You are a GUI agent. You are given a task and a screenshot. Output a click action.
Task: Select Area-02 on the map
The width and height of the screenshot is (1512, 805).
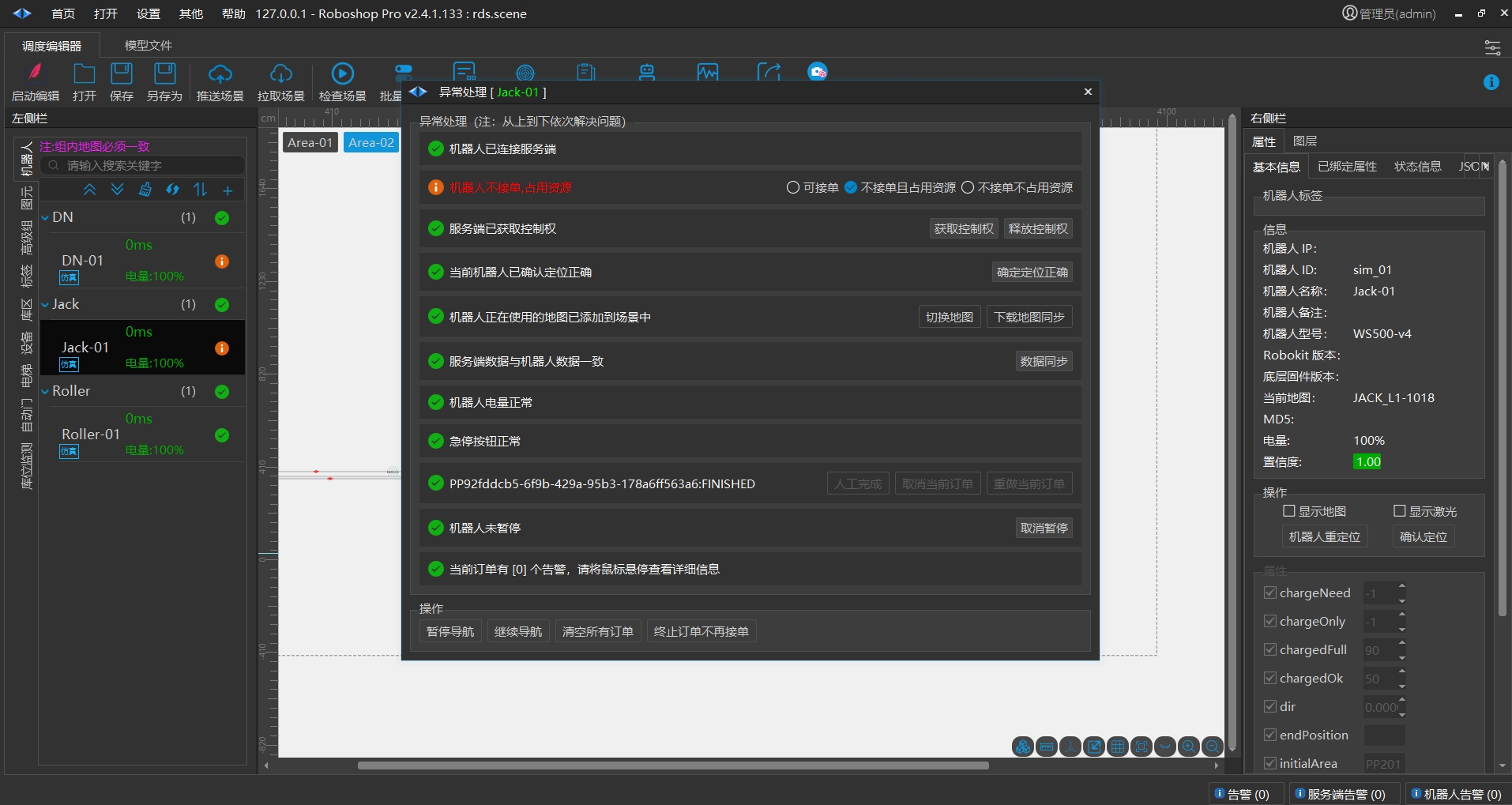(x=370, y=143)
